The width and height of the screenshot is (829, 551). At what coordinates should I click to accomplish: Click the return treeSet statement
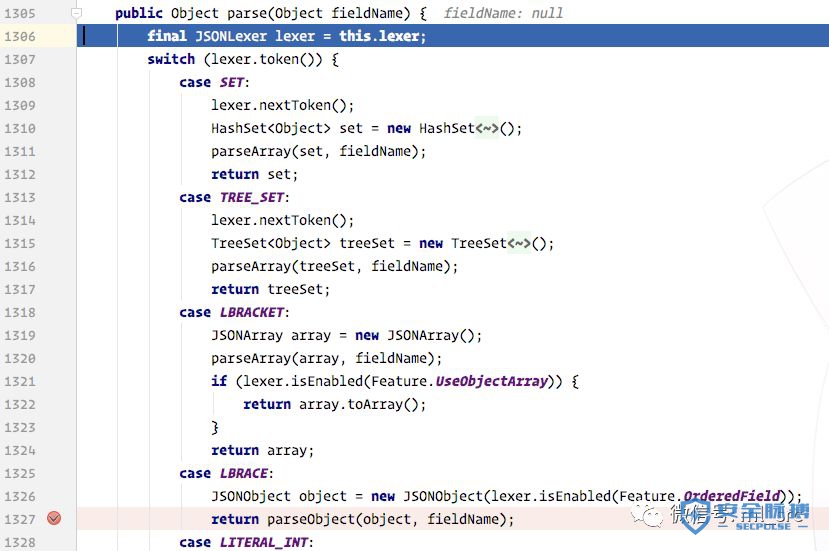click(270, 289)
